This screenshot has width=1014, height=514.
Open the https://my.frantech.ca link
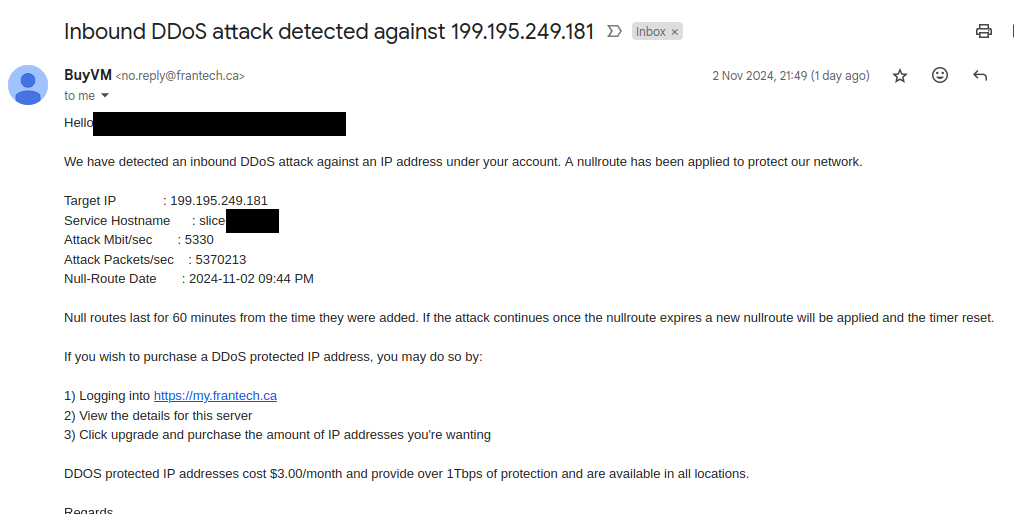[215, 396]
